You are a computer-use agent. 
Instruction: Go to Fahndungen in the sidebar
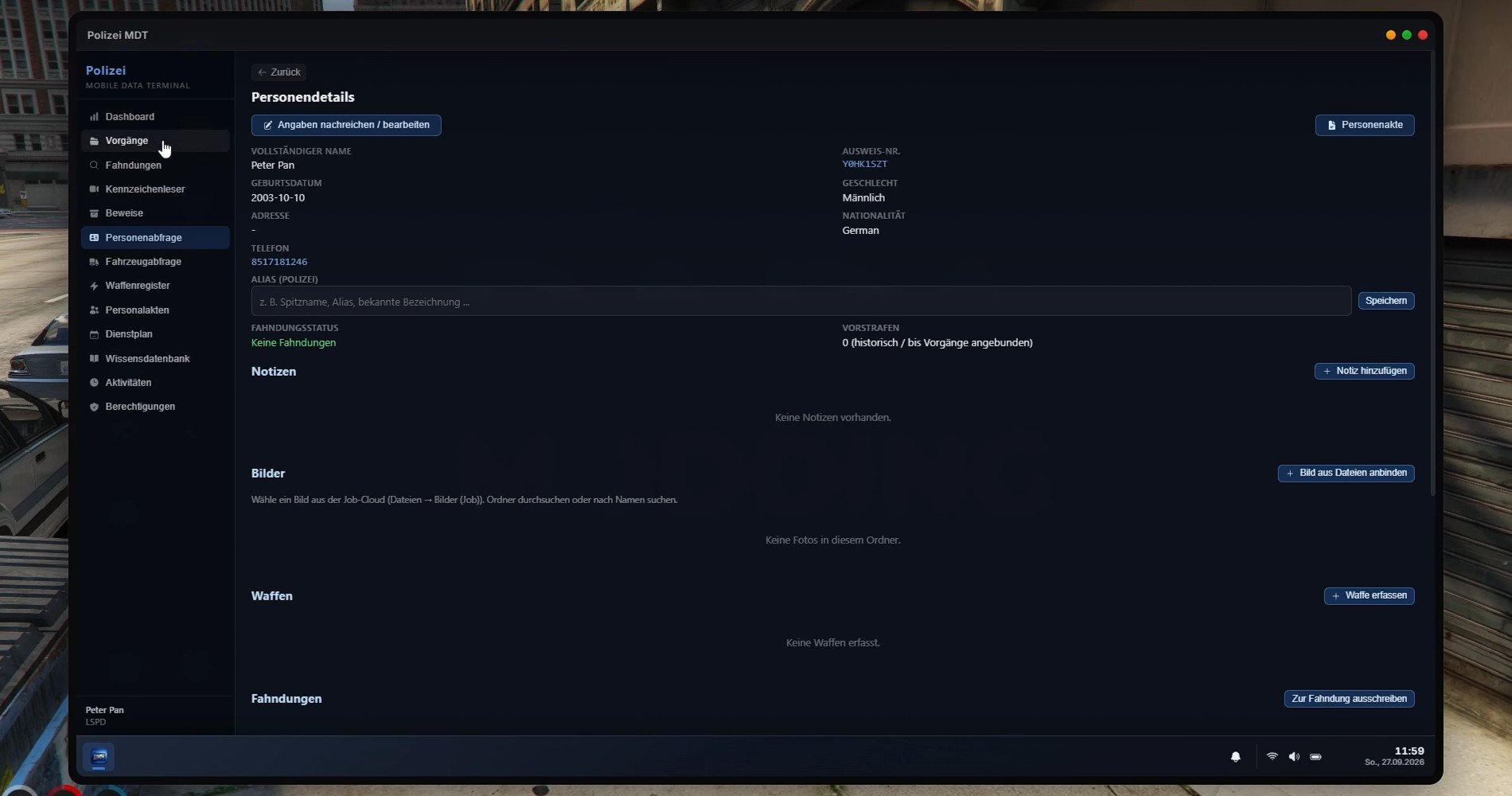point(155,165)
